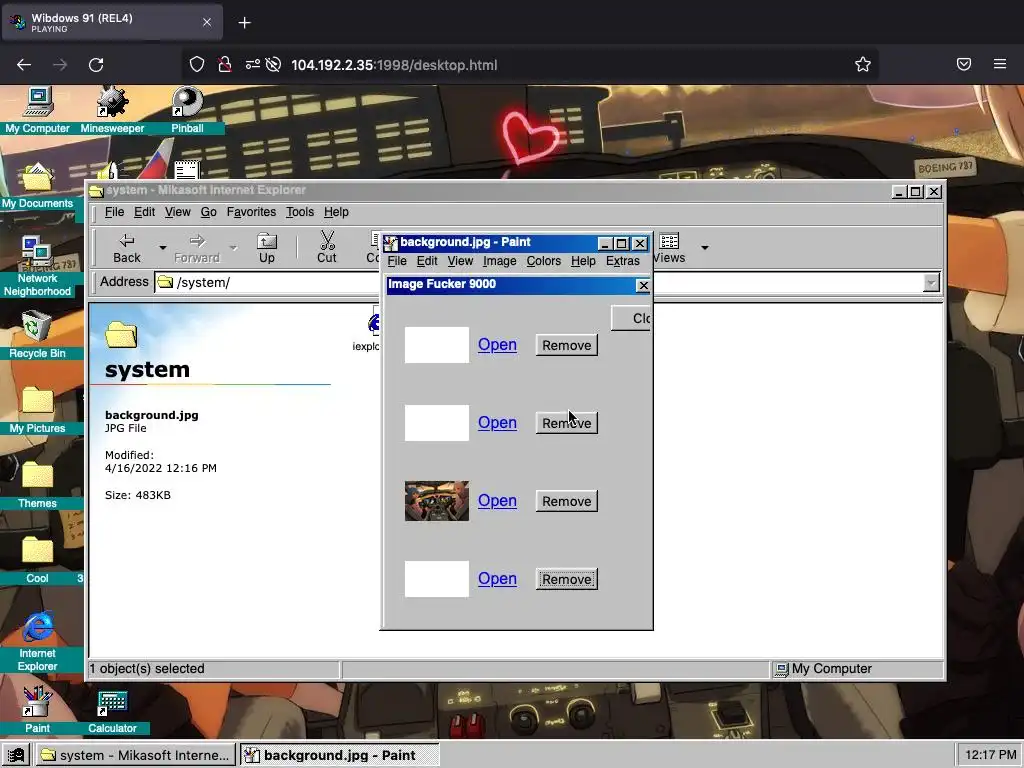1024x768 pixels.
Task: Open File menu in explorer window
Action: [x=114, y=212]
